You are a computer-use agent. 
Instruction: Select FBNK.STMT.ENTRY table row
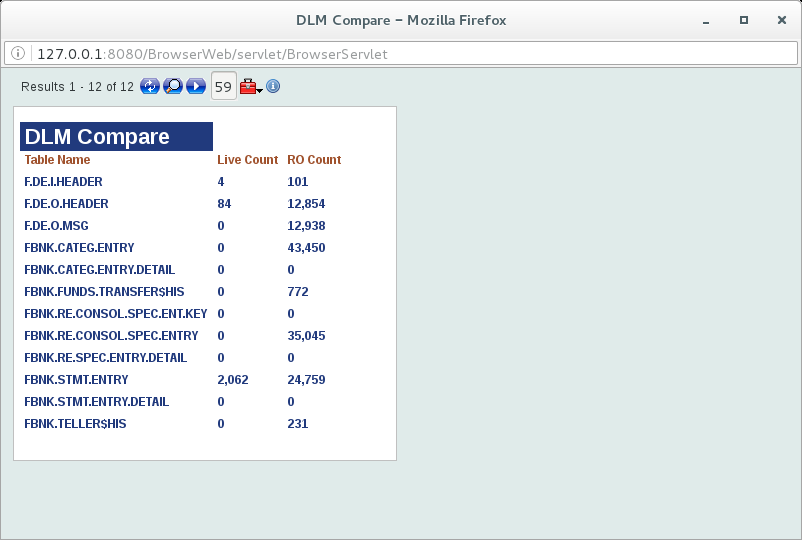76,380
